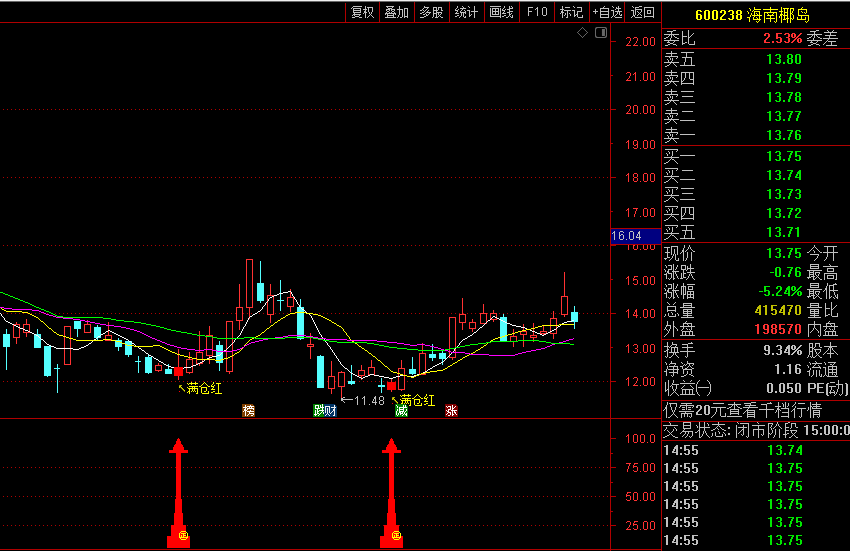Click the 100.0 indicator axis label
This screenshot has height=551, width=850.
(640, 439)
